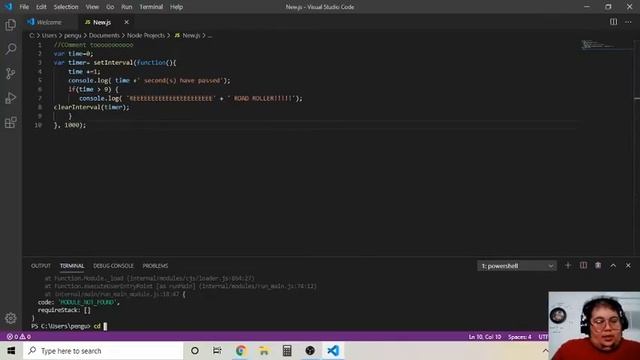640x360 pixels.
Task: Open the Search view in the activity bar
Action: (x=11, y=49)
